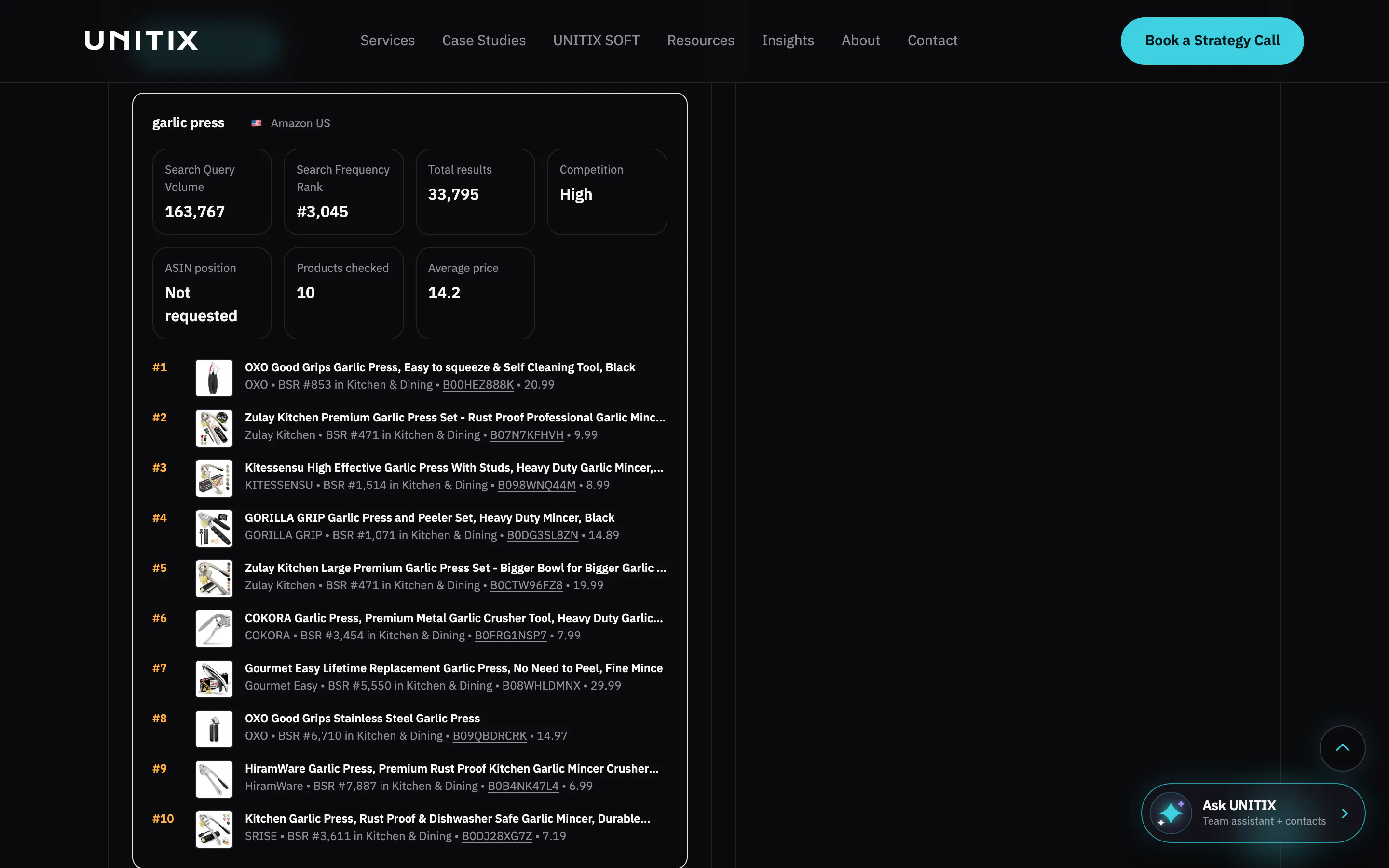Click Zulay Kitchen Large Premium title
Image resolution: width=1389 pixels, height=868 pixels.
pos(456,568)
